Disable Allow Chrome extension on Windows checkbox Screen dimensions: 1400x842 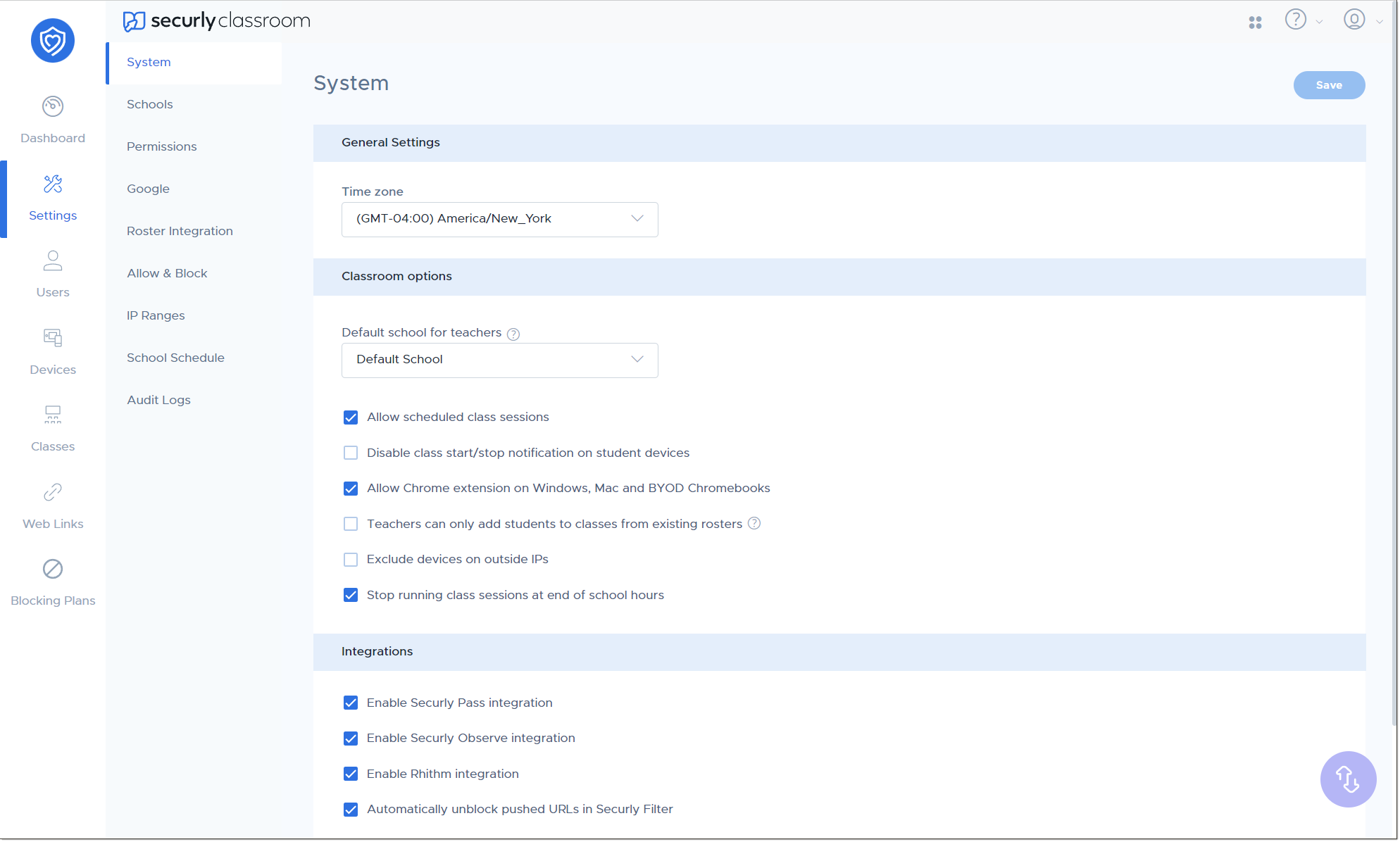[x=351, y=489]
